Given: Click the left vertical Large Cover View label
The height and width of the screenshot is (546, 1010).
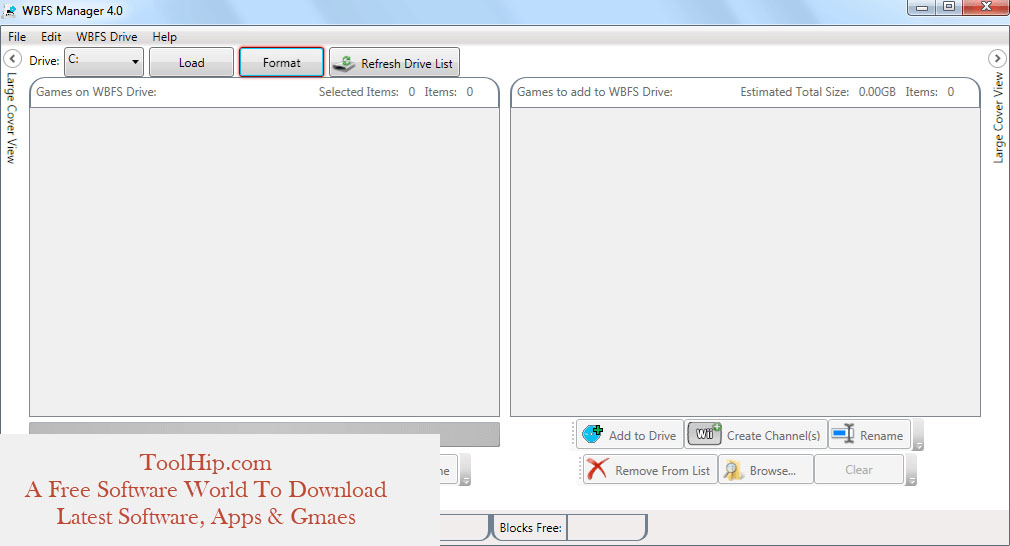Looking at the screenshot, I should [11, 118].
